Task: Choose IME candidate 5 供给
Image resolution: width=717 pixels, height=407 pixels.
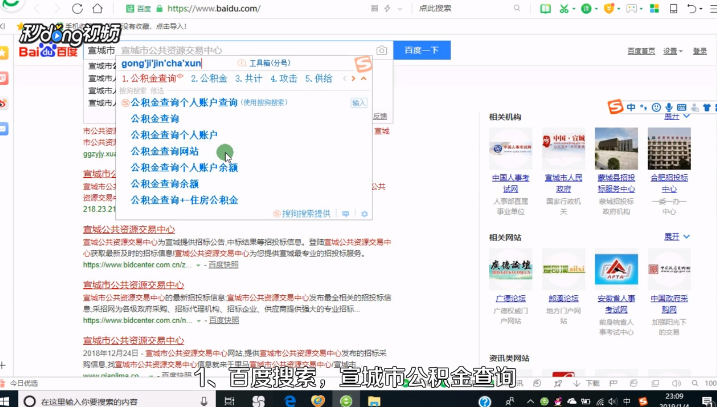Action: [x=319, y=78]
